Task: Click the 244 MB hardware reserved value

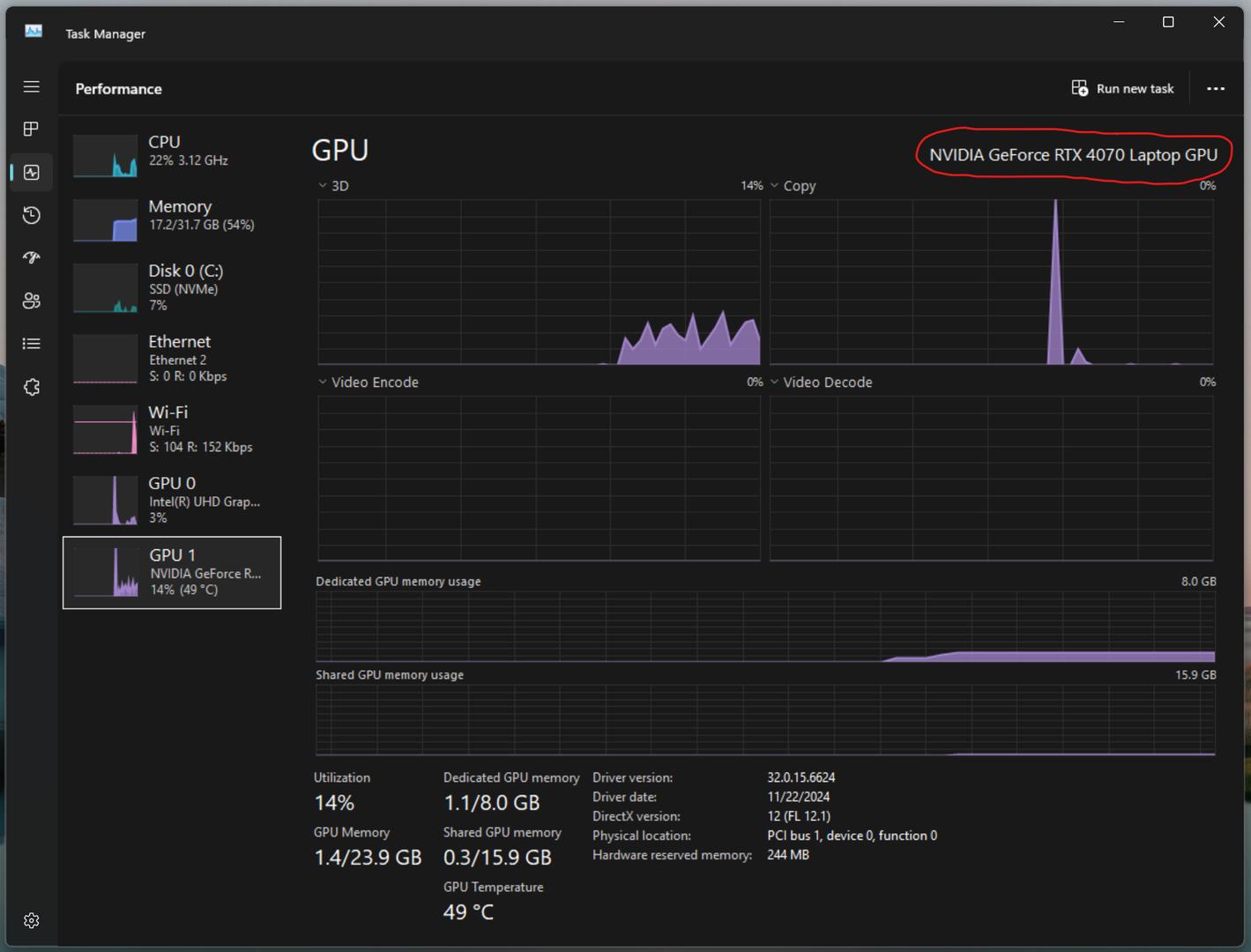Action: click(788, 855)
